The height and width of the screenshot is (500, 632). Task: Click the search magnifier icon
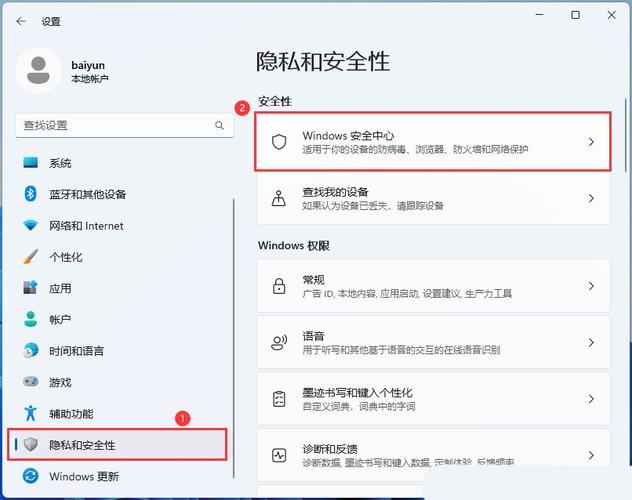coord(219,125)
